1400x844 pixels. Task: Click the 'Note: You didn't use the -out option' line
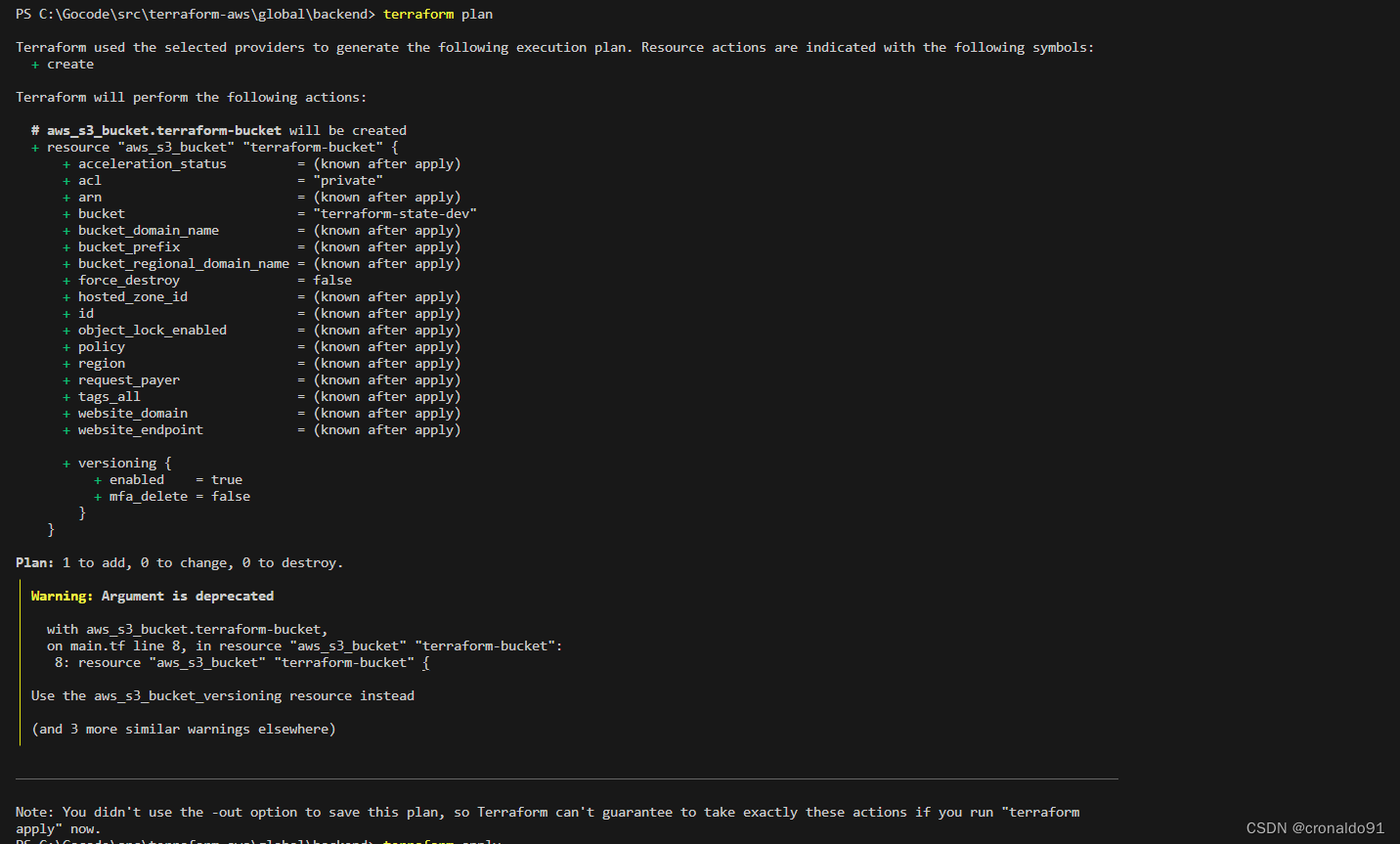click(547, 813)
